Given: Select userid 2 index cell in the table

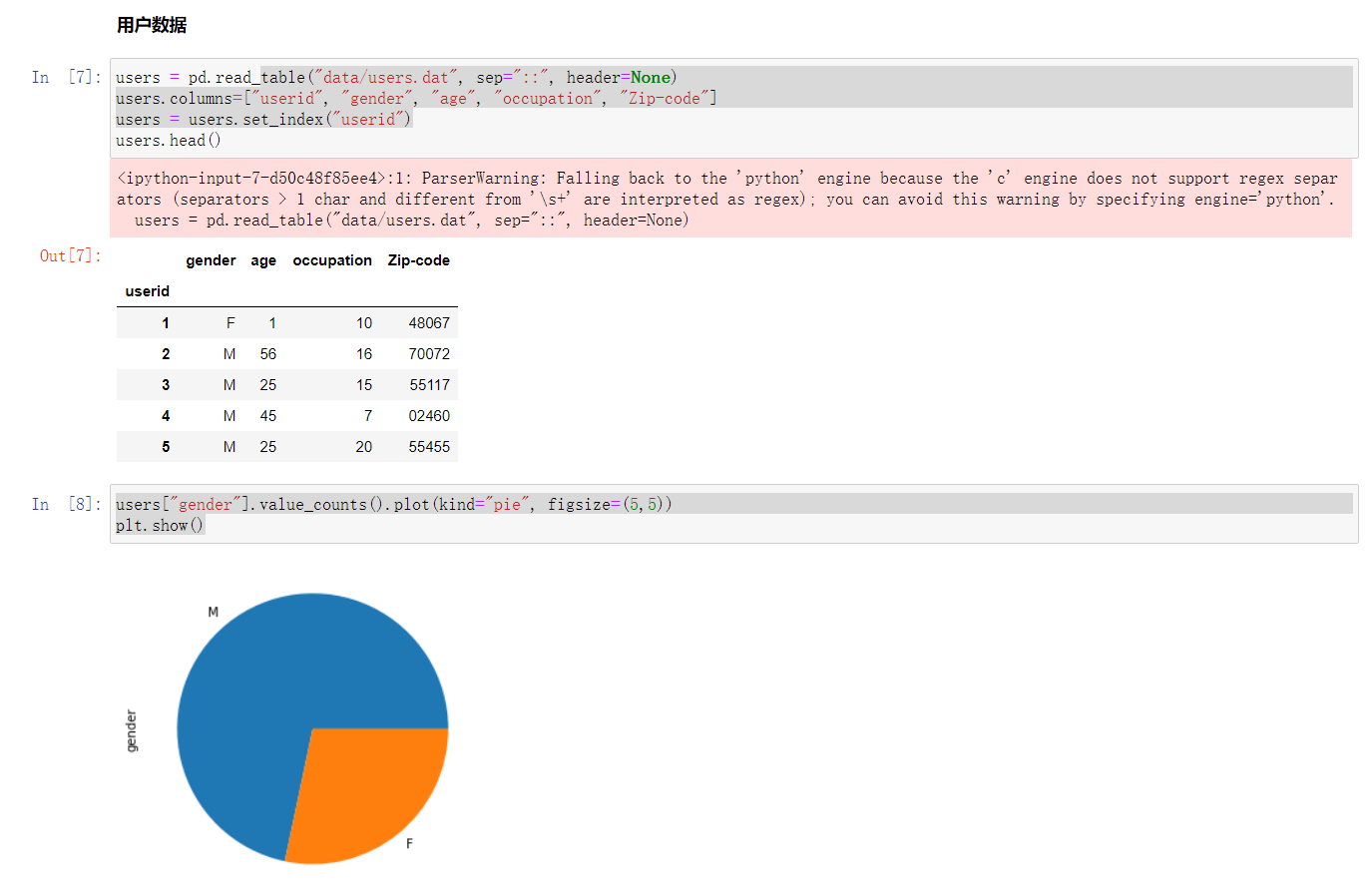Looking at the screenshot, I should (166, 354).
